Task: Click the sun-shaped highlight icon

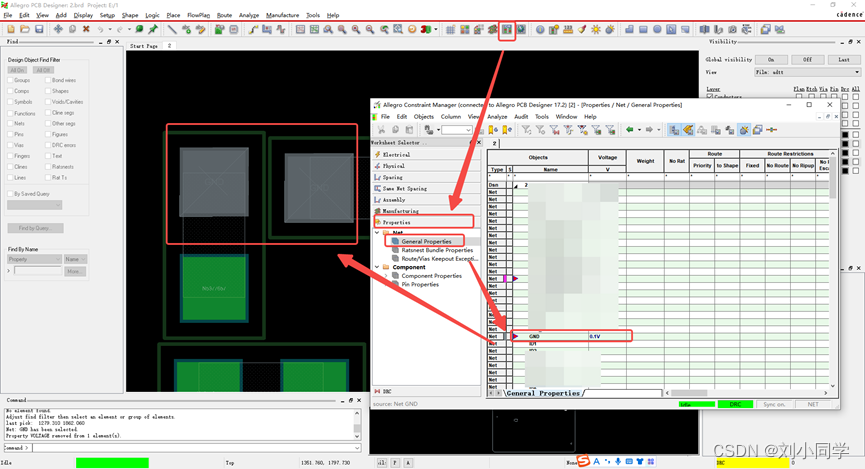Action: click(x=596, y=30)
